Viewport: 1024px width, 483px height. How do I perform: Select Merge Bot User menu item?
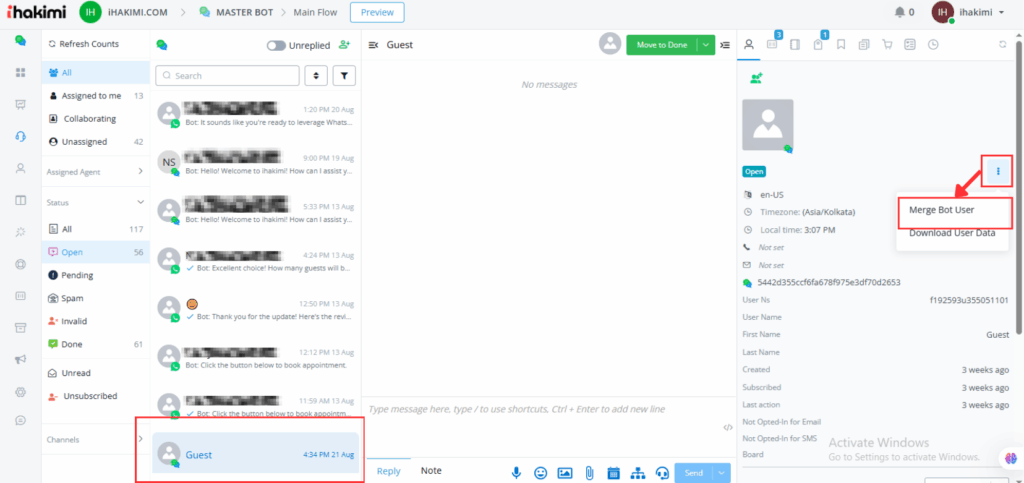(942, 210)
